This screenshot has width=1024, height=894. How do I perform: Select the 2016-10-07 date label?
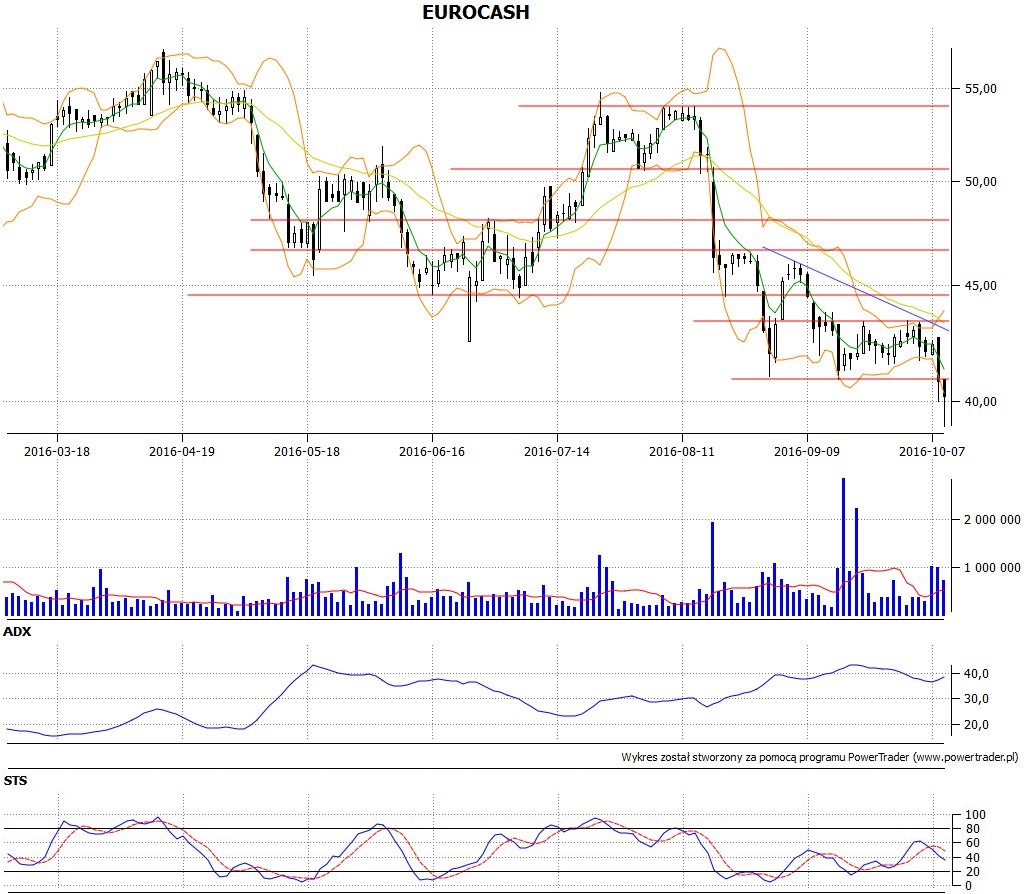click(932, 451)
